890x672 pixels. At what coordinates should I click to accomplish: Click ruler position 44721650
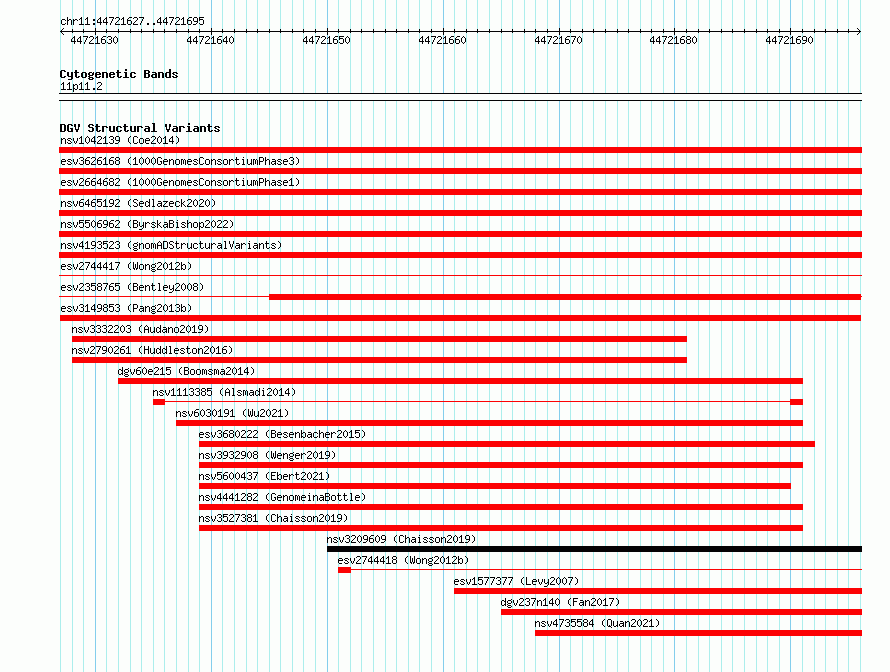point(326,40)
